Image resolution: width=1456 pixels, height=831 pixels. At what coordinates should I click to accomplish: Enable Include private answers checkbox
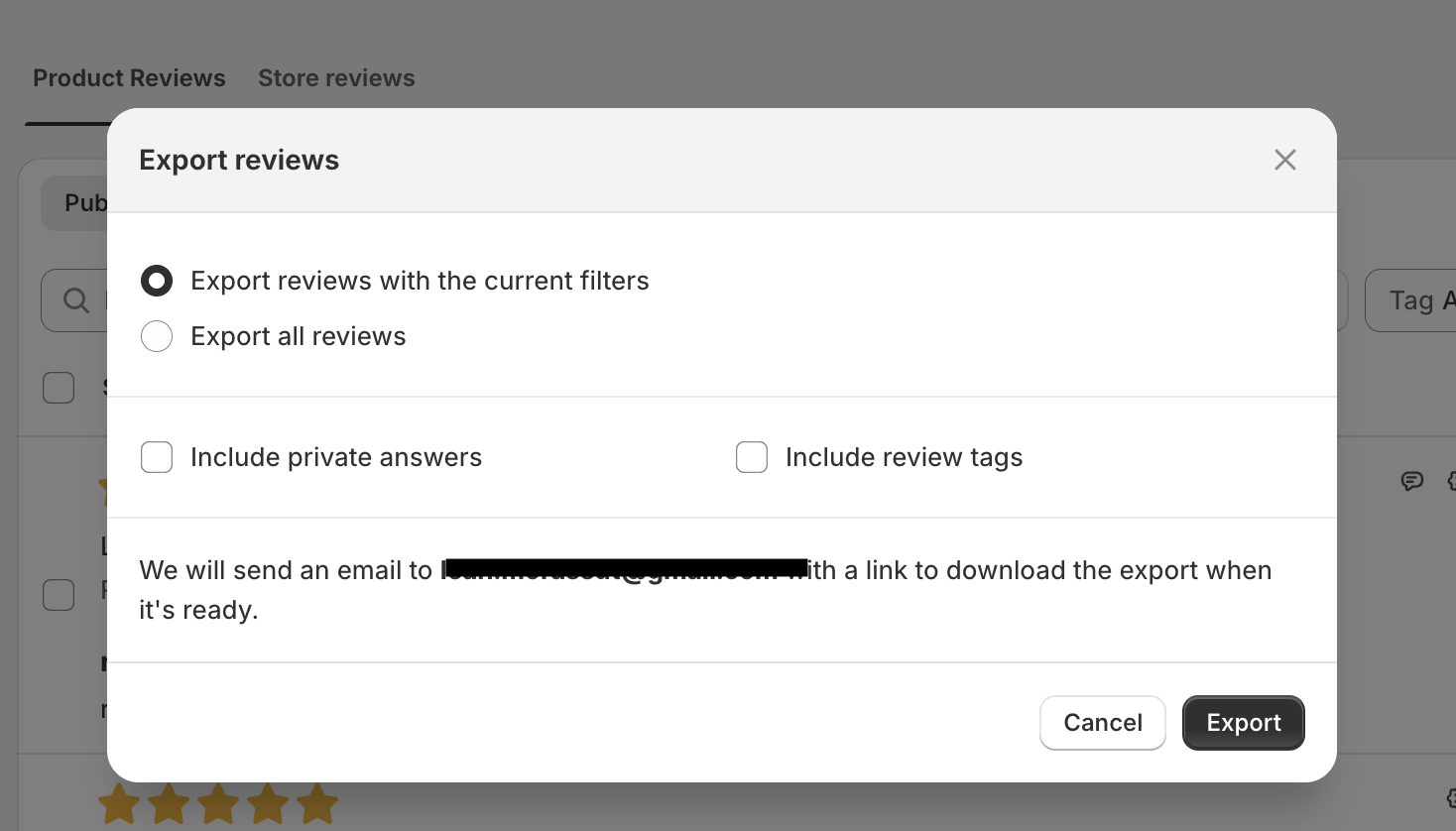(x=157, y=457)
